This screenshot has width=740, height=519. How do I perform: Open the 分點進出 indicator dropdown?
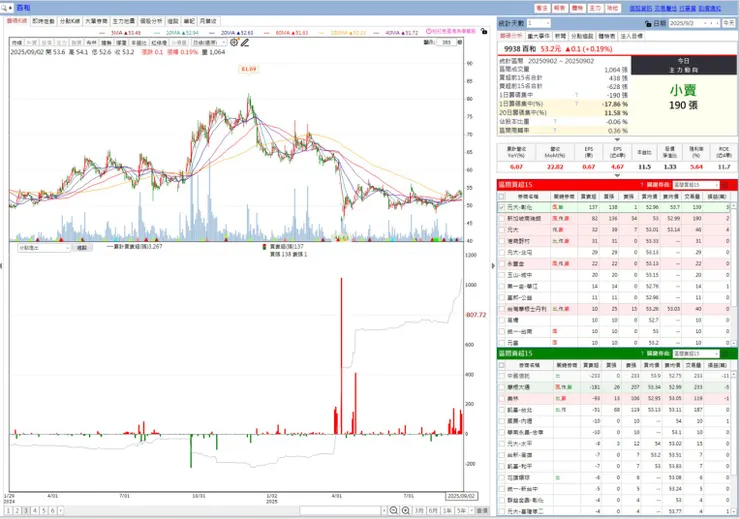click(x=44, y=248)
